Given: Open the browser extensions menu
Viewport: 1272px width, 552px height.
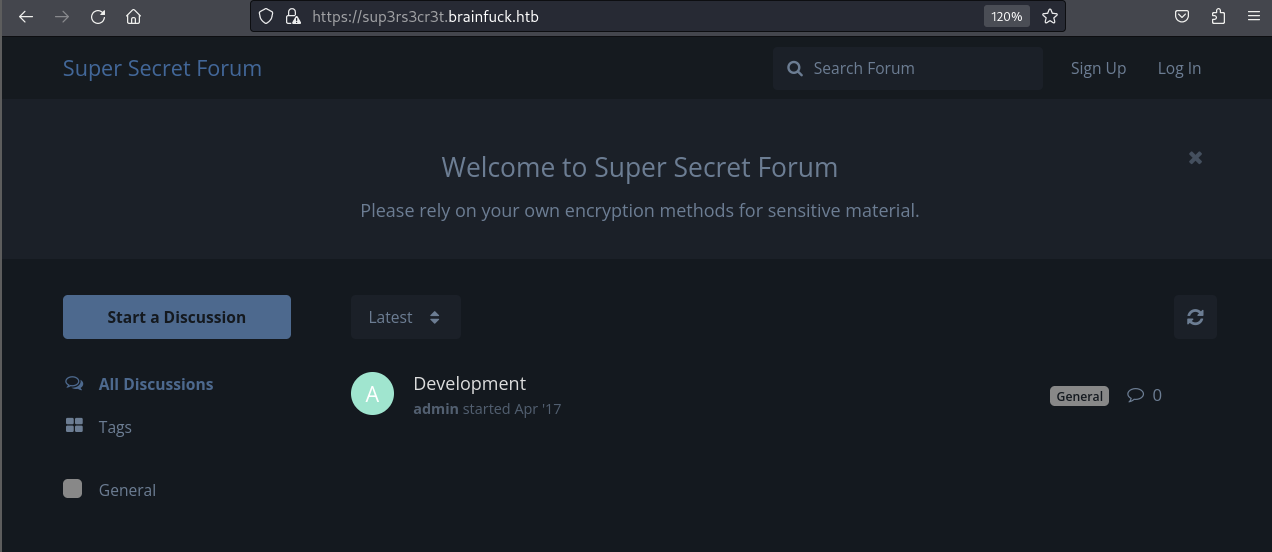Looking at the screenshot, I should (1217, 16).
